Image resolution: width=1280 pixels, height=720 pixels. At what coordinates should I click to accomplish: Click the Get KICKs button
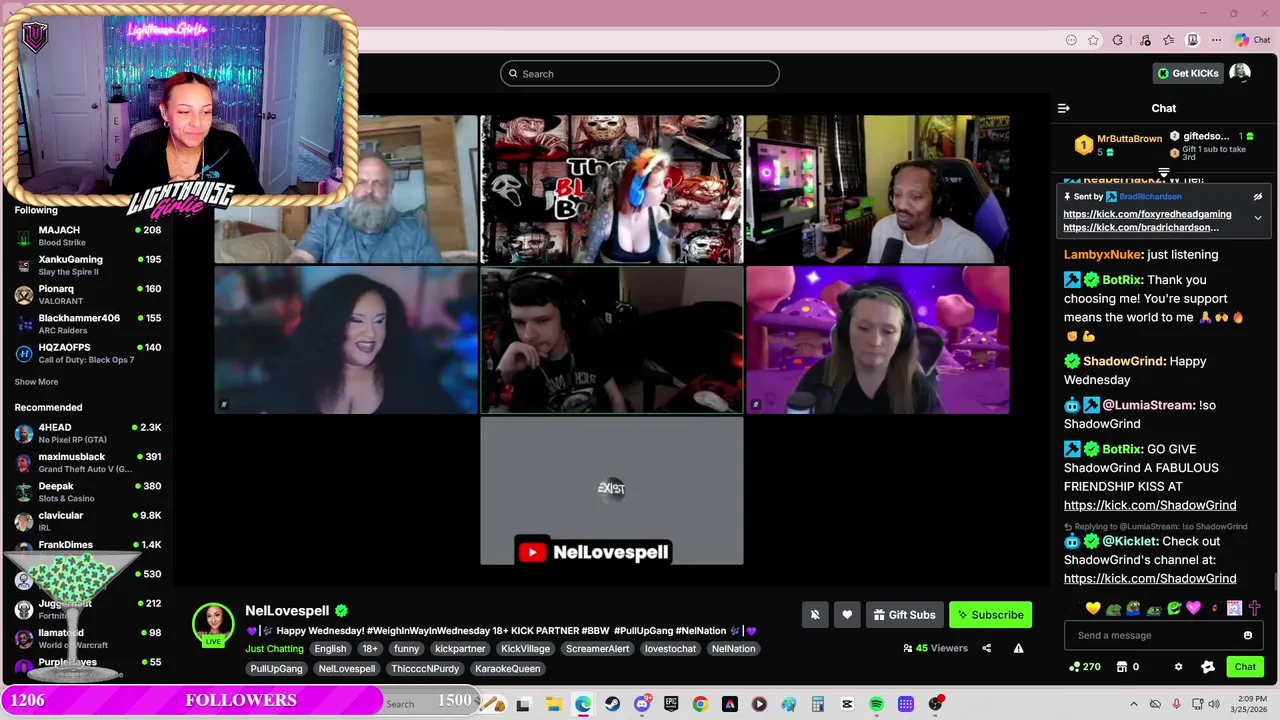tap(1189, 73)
